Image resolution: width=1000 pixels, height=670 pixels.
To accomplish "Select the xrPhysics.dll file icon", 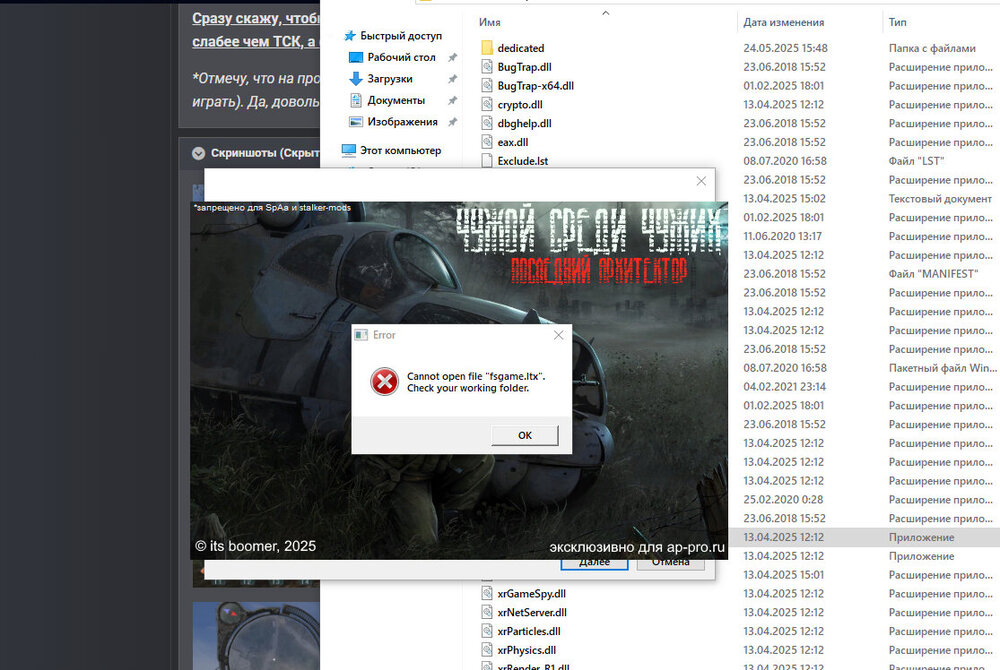I will point(487,650).
